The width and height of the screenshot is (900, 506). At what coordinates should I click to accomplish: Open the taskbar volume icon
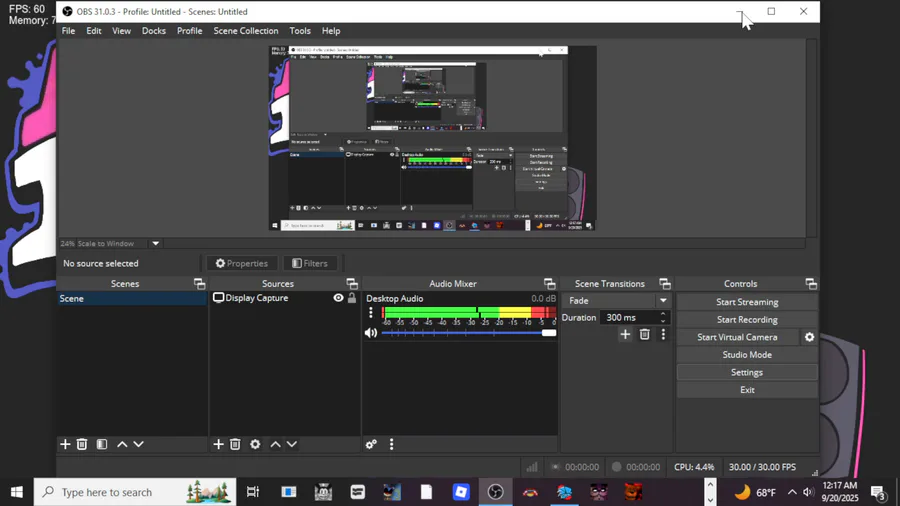pyautogui.click(x=808, y=492)
